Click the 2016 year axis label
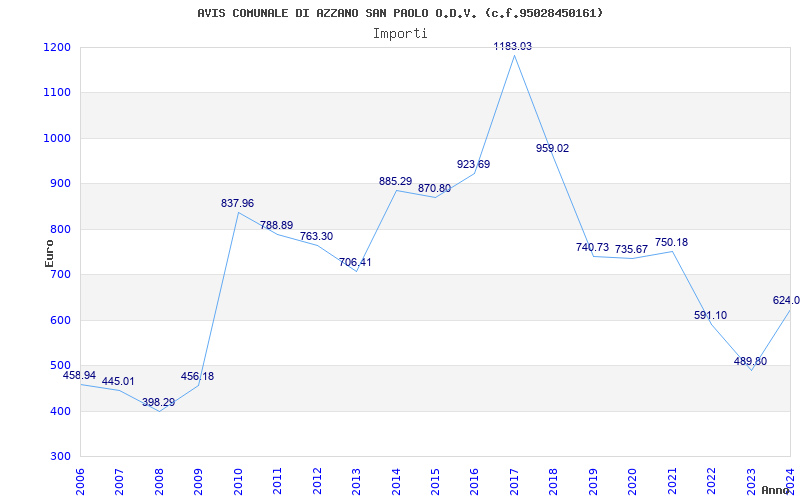800x500 pixels. click(x=475, y=482)
